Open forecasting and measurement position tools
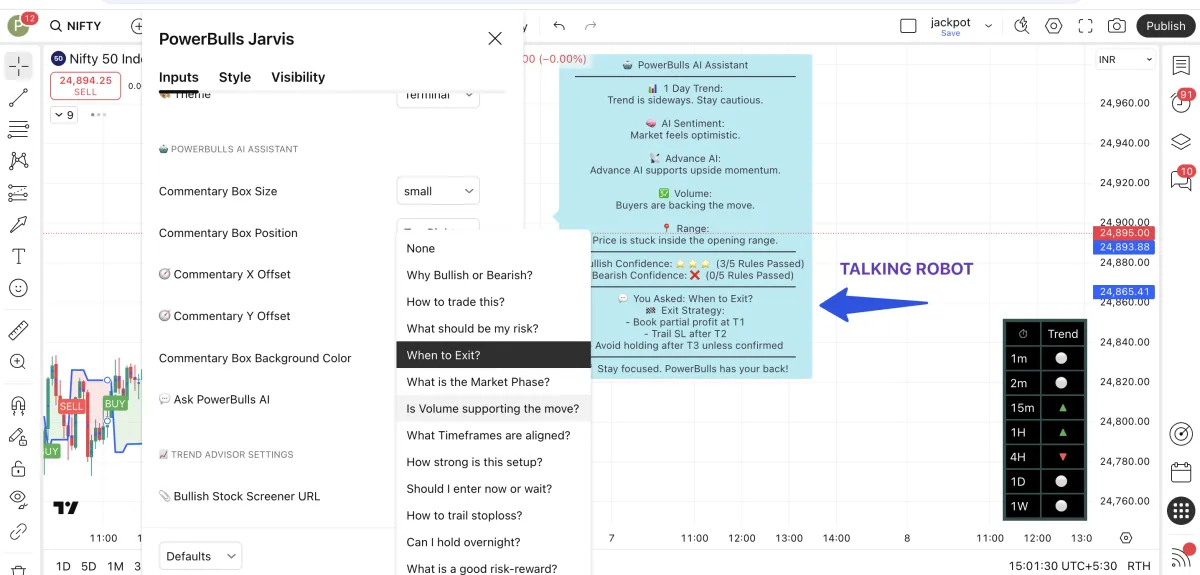This screenshot has height=575, width=1200. (x=18, y=192)
